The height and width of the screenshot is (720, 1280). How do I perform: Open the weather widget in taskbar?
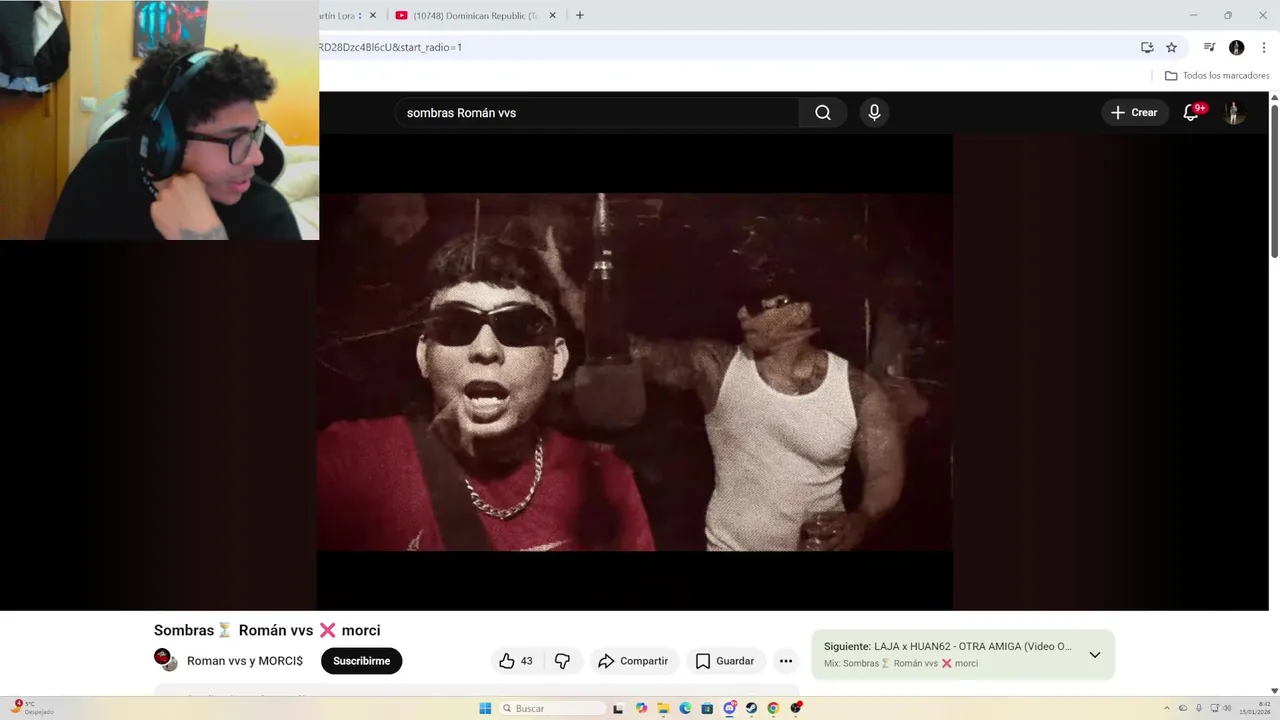[33, 708]
